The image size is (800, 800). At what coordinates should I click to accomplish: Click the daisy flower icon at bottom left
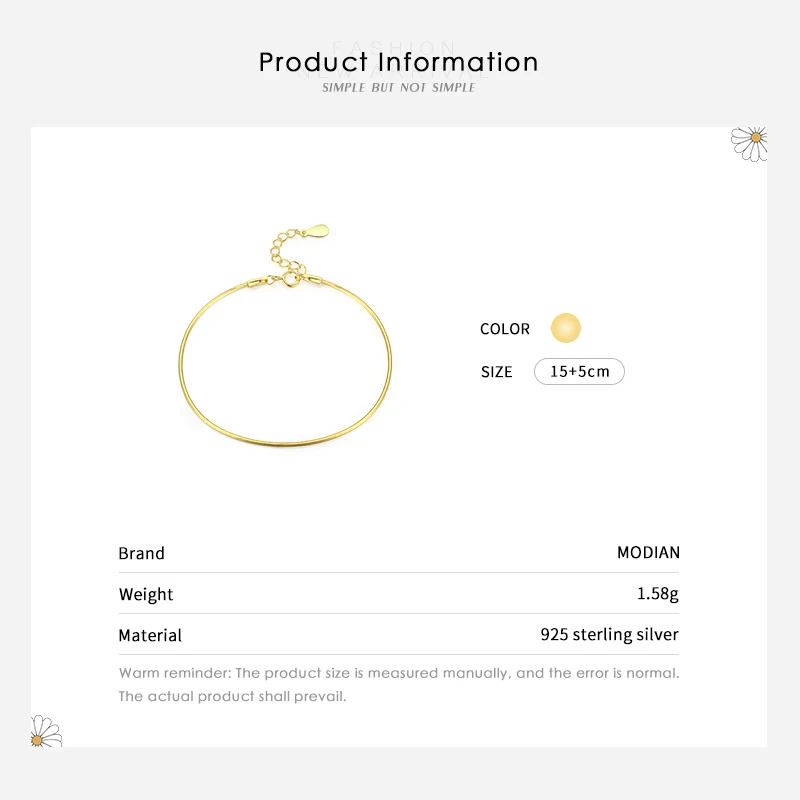point(46,731)
